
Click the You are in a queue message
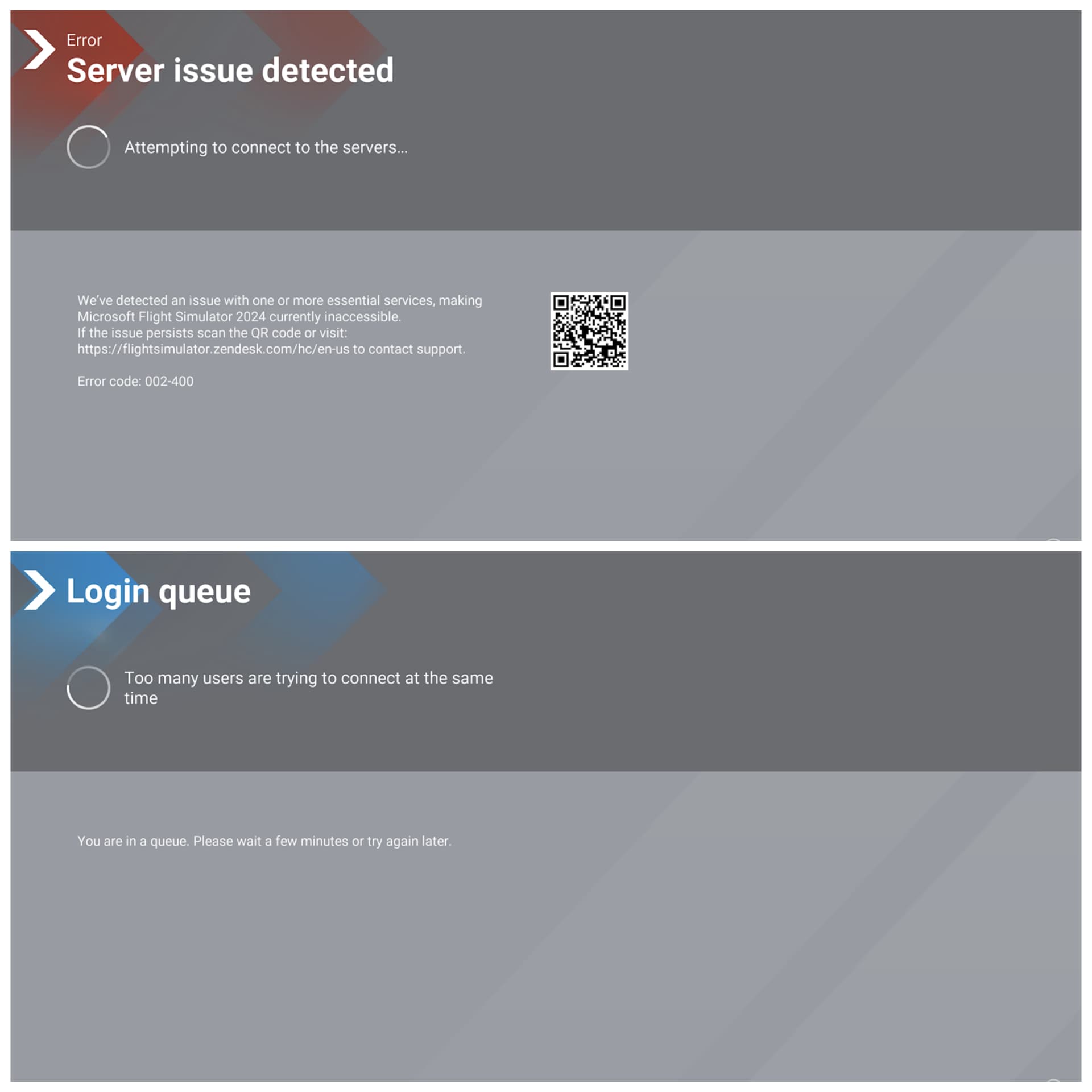(264, 841)
